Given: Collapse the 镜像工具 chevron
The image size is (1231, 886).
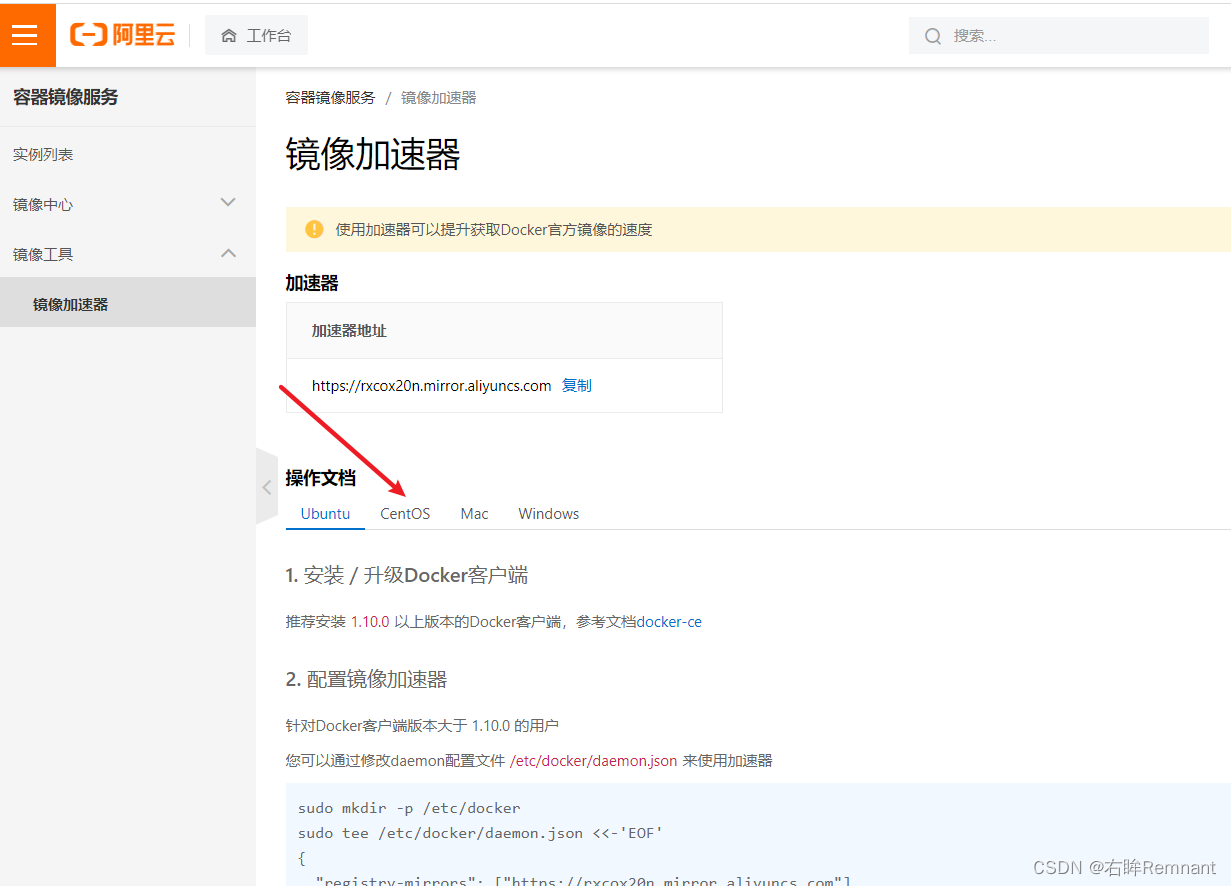Looking at the screenshot, I should pos(228,253).
